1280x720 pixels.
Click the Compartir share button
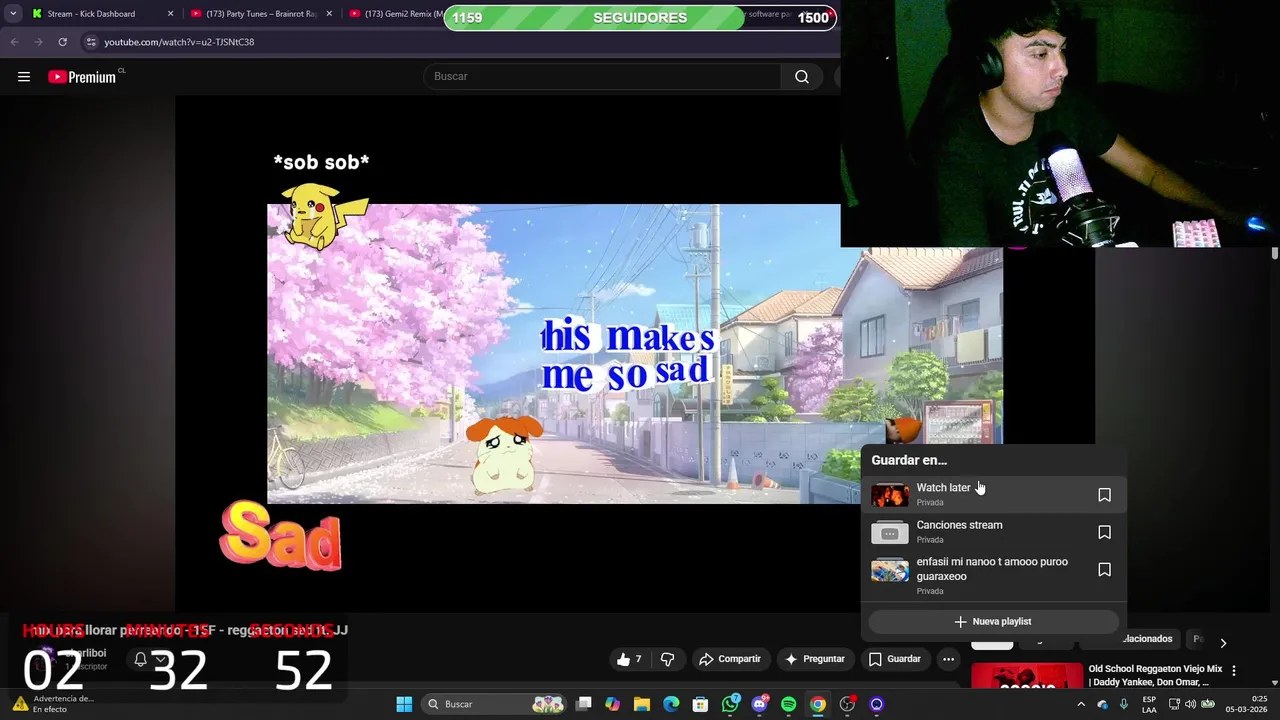[730, 659]
